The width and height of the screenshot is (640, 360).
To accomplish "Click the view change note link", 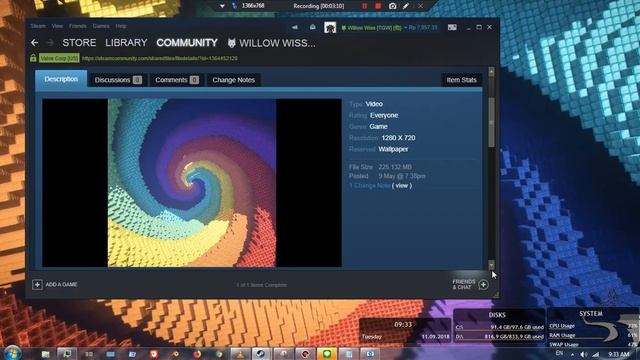I will [x=402, y=186].
